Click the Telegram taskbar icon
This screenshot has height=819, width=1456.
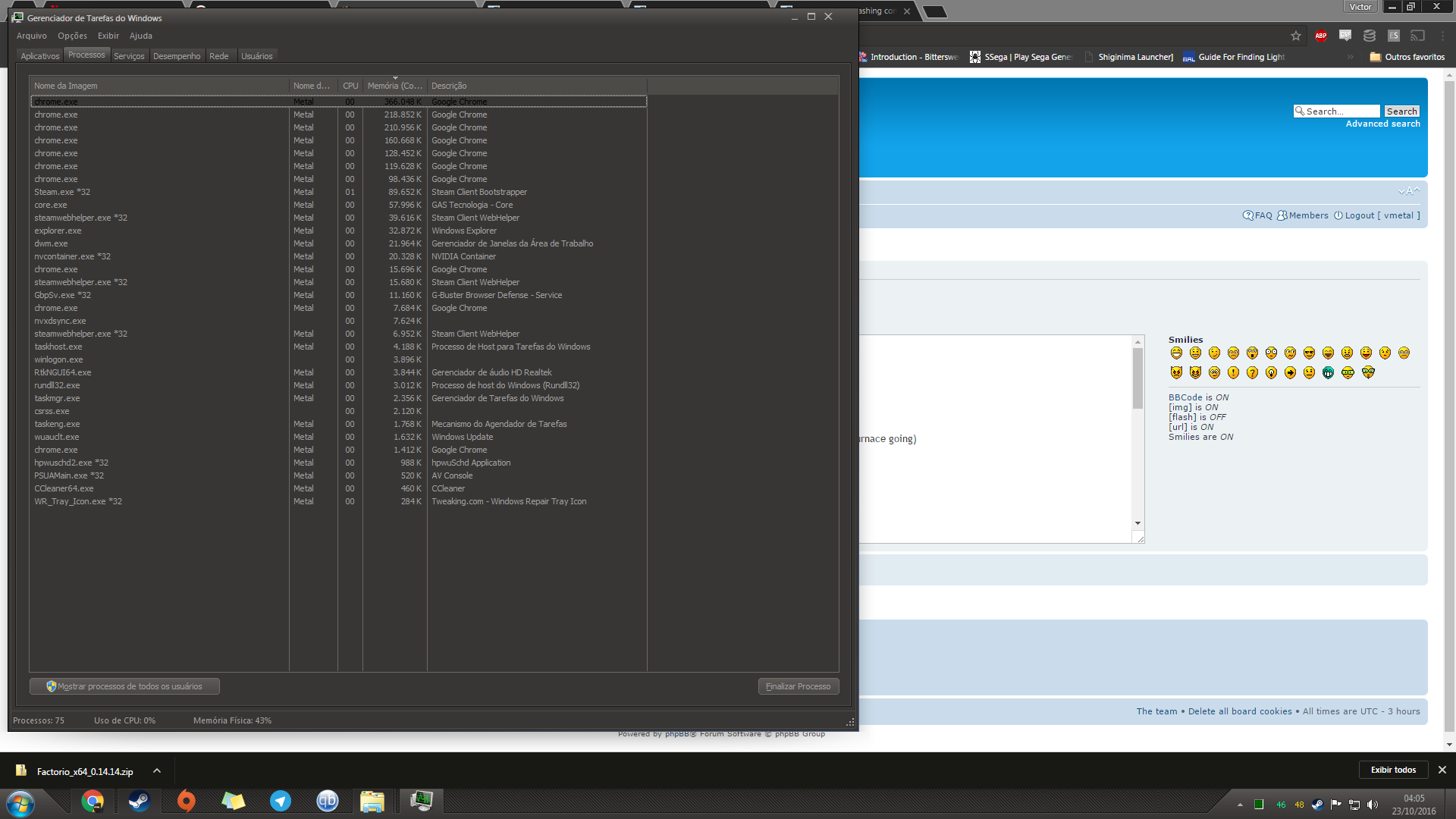[281, 800]
